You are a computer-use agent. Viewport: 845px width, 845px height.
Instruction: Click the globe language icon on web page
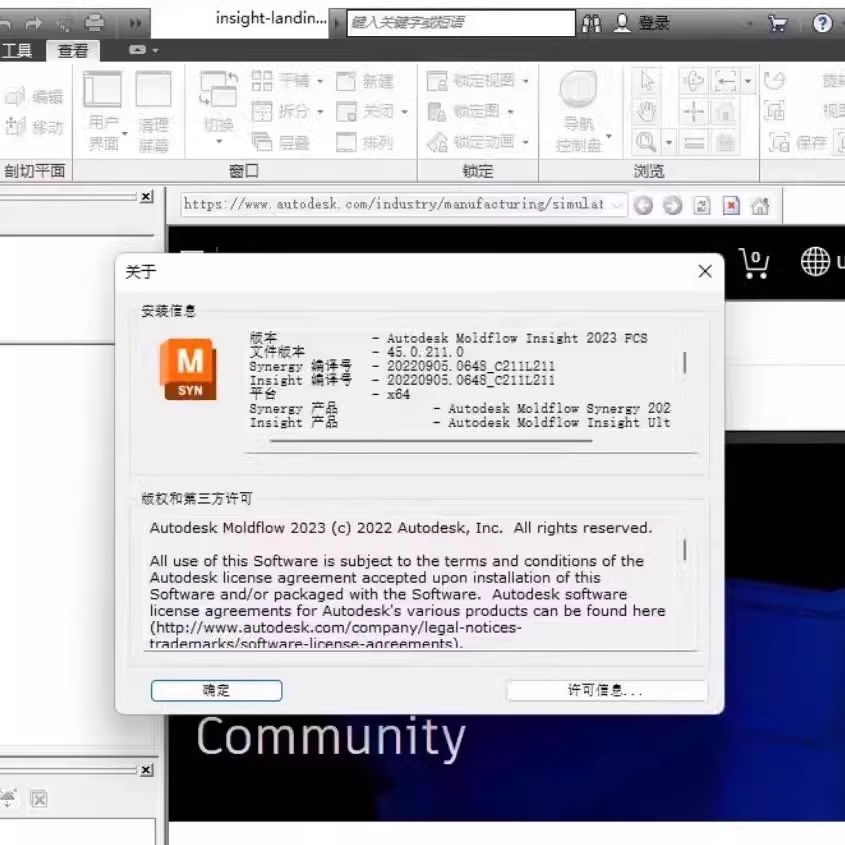click(815, 261)
